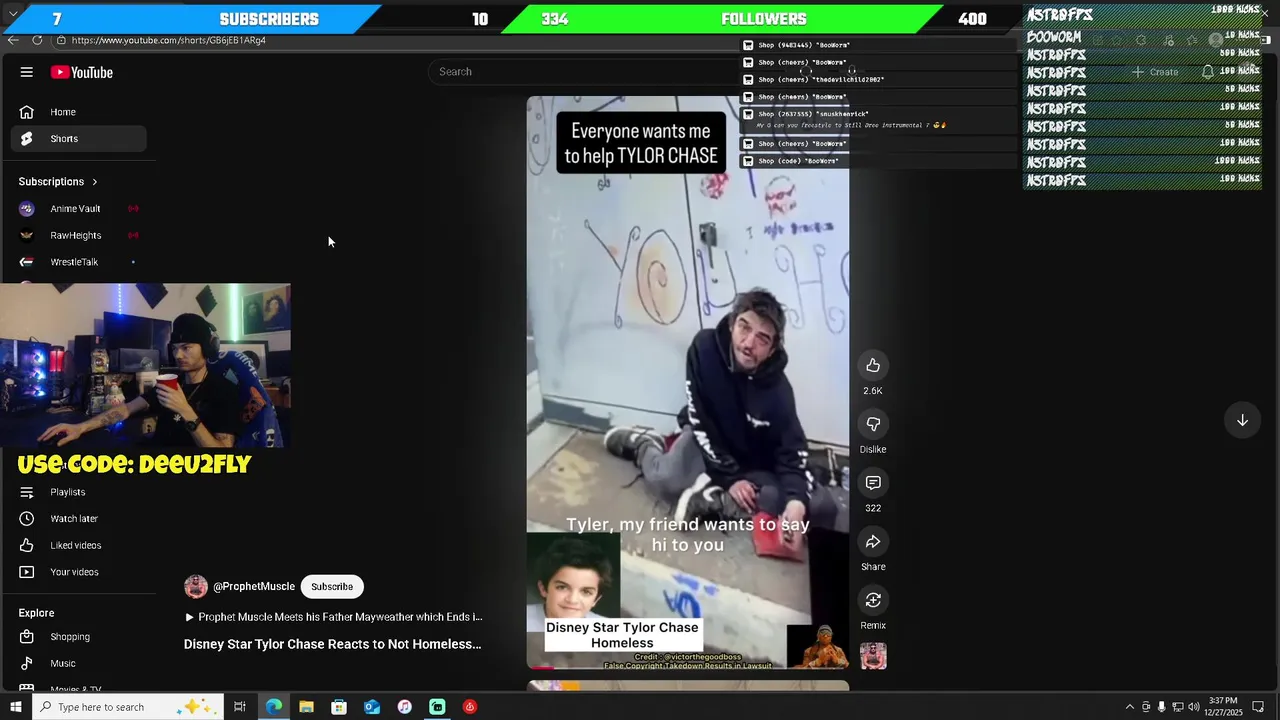This screenshot has width=1280, height=720.
Task: Open the Windows notification center
Action: (1258, 707)
